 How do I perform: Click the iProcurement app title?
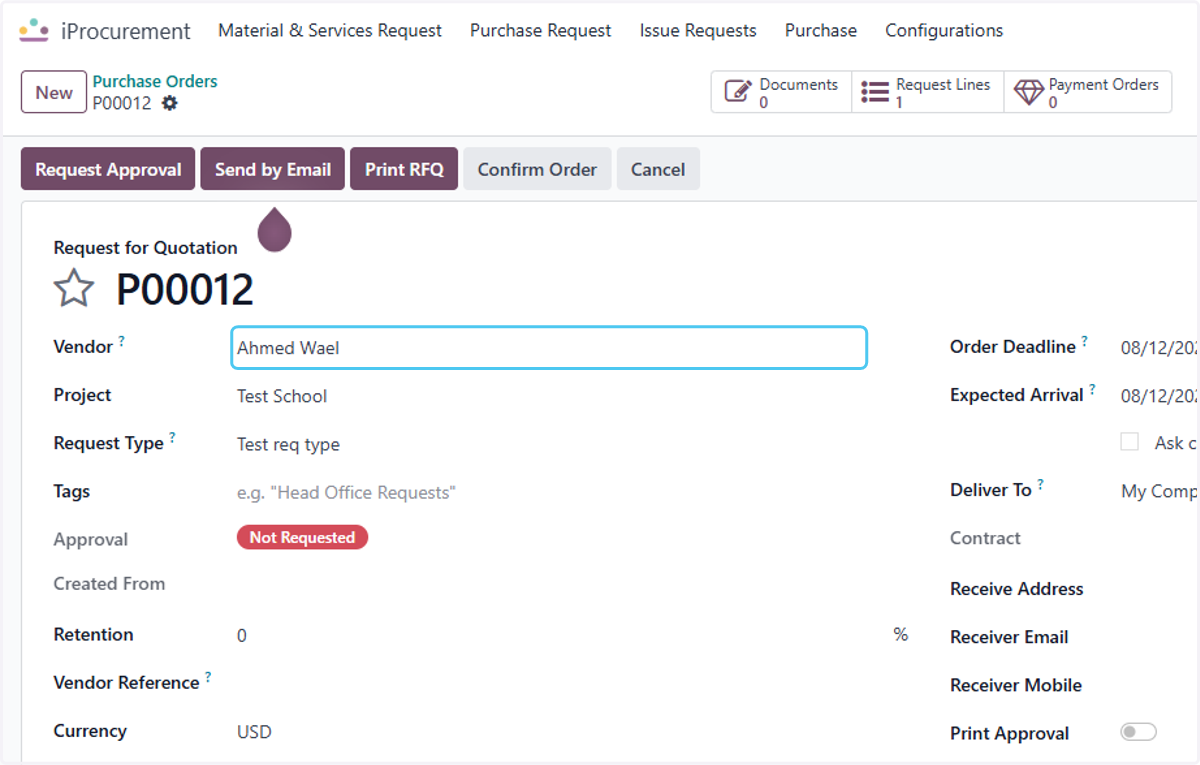(x=126, y=31)
